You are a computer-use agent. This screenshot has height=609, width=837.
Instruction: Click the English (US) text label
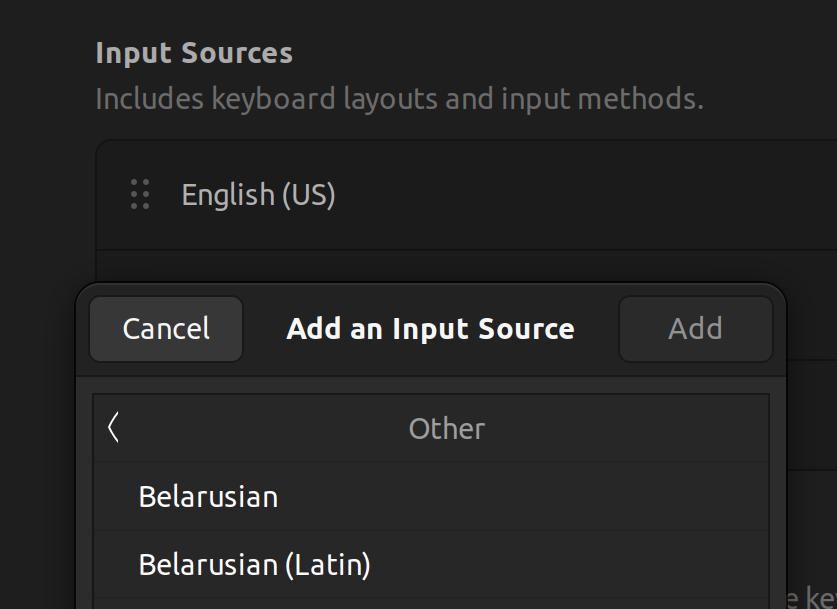click(x=258, y=195)
